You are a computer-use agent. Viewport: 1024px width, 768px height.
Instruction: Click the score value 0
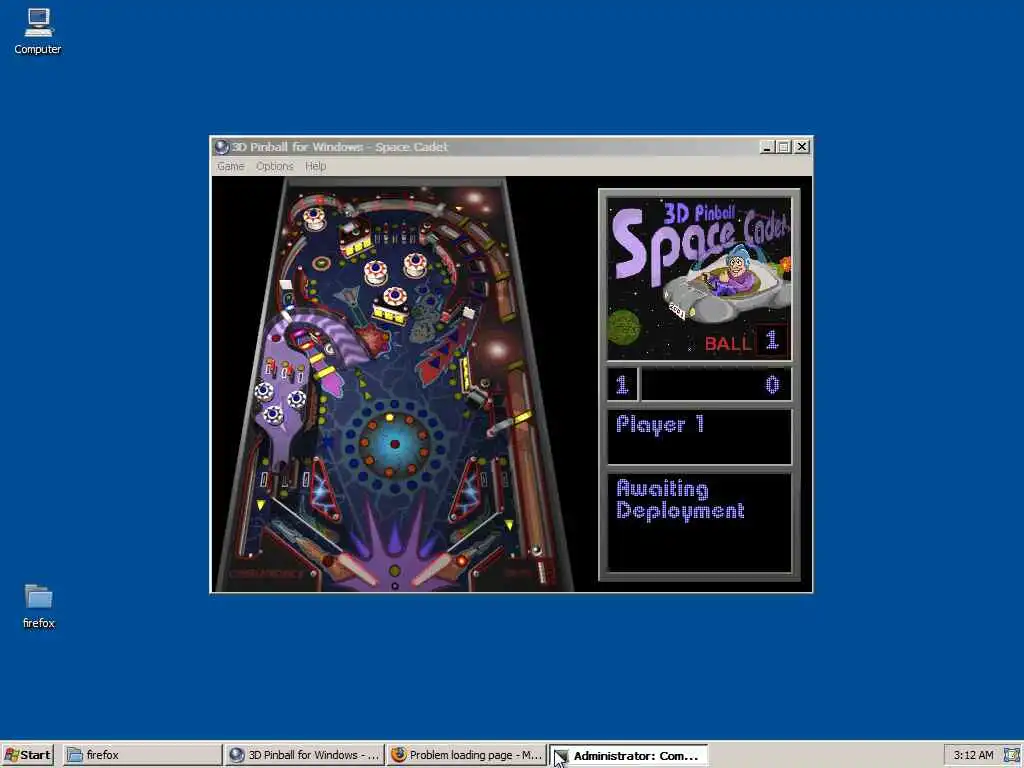[772, 385]
